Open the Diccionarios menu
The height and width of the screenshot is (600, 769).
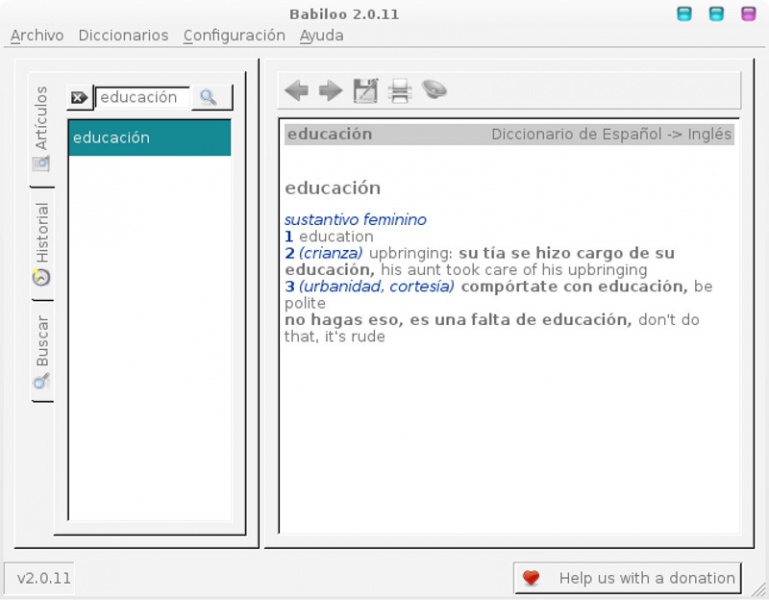click(x=123, y=35)
